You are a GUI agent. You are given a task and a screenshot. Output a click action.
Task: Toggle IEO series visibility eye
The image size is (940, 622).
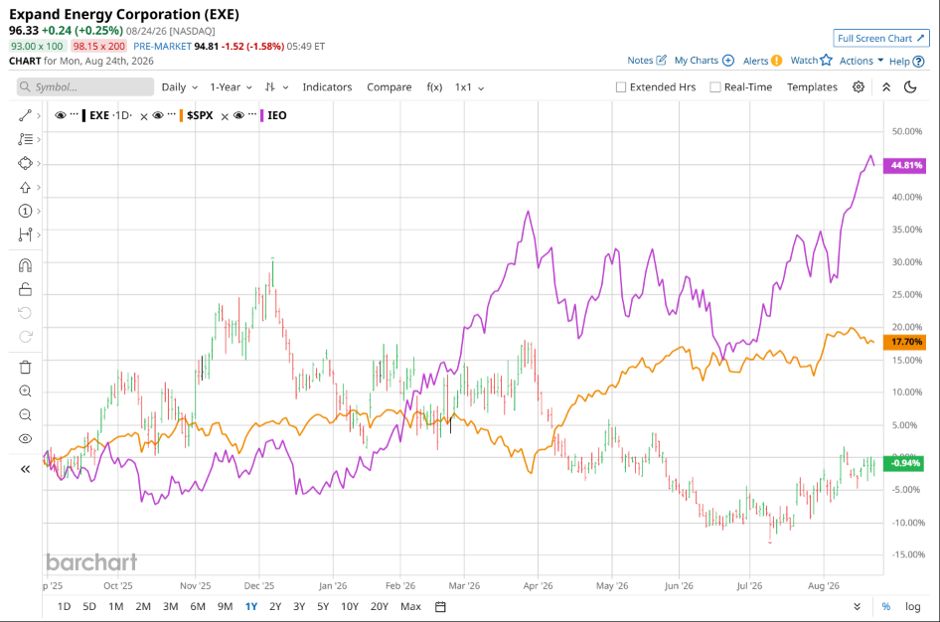coord(239,115)
